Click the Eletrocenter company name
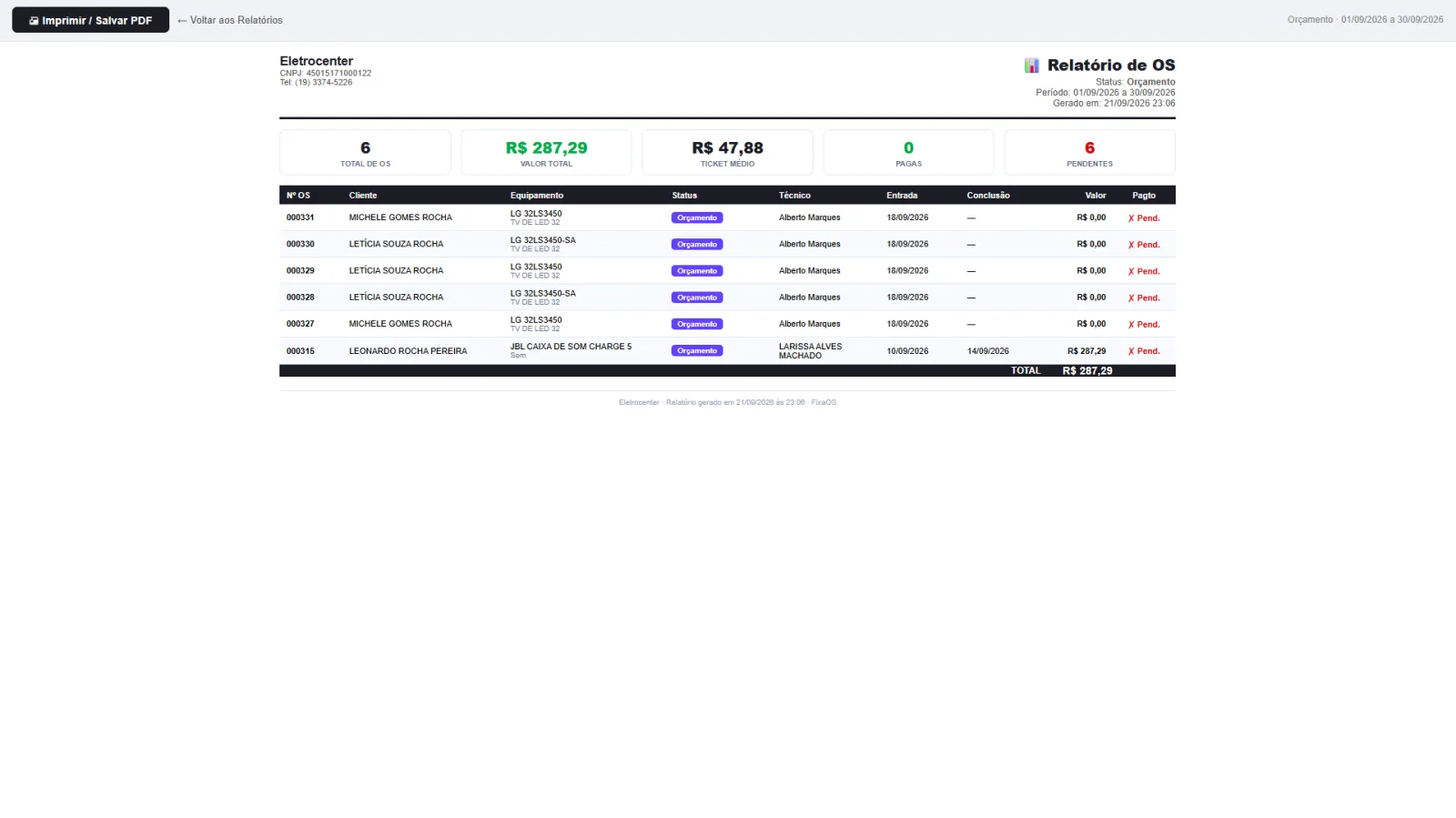The height and width of the screenshot is (818, 1456). click(x=316, y=61)
